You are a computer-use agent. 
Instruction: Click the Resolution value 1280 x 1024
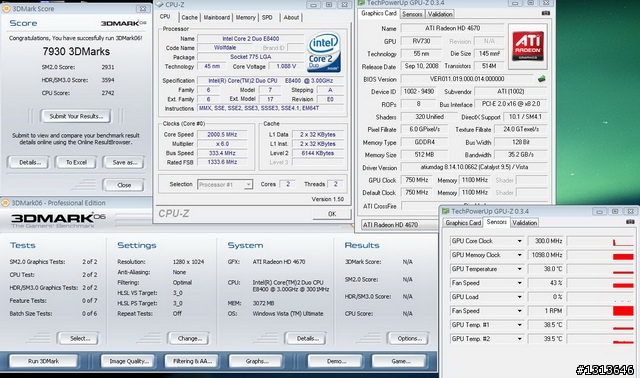(188, 262)
